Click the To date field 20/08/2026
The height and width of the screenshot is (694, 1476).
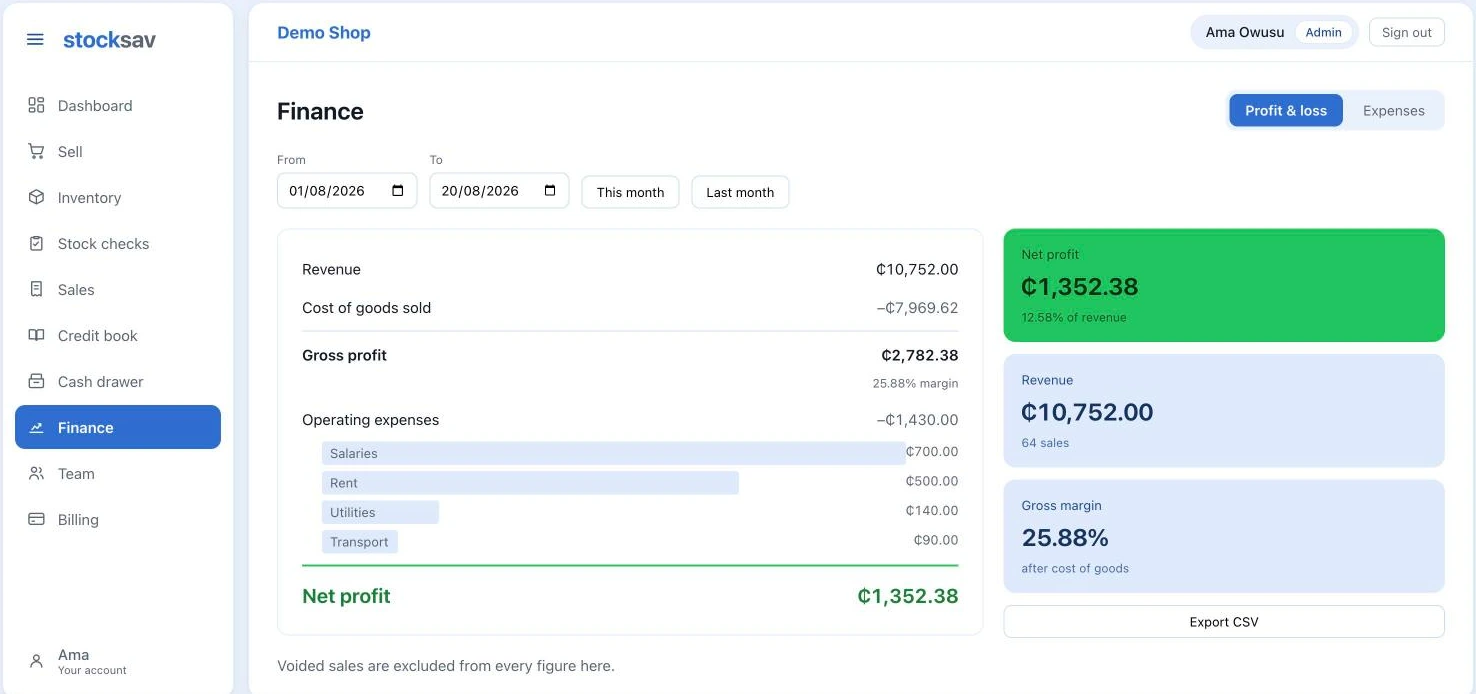(x=499, y=191)
